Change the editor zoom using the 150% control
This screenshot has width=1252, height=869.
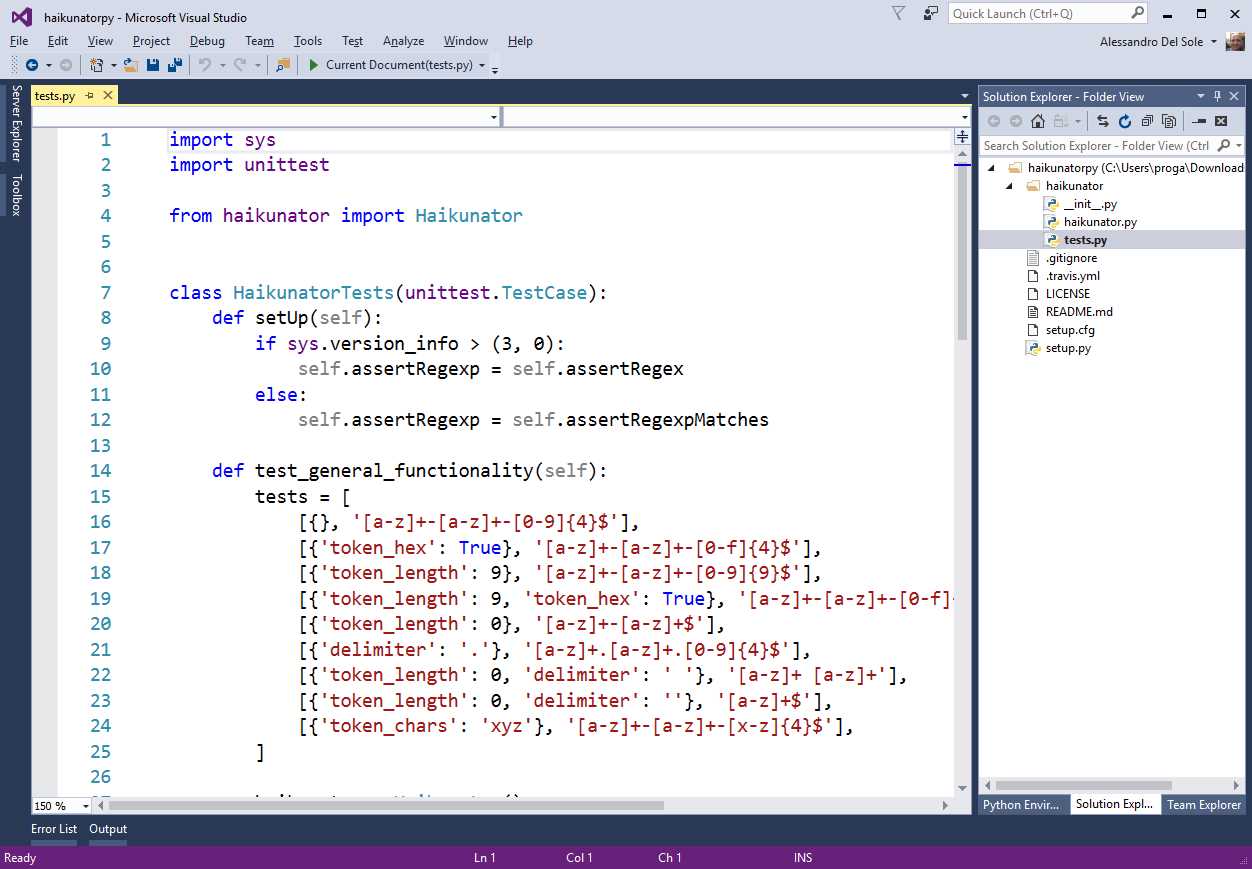tap(57, 805)
